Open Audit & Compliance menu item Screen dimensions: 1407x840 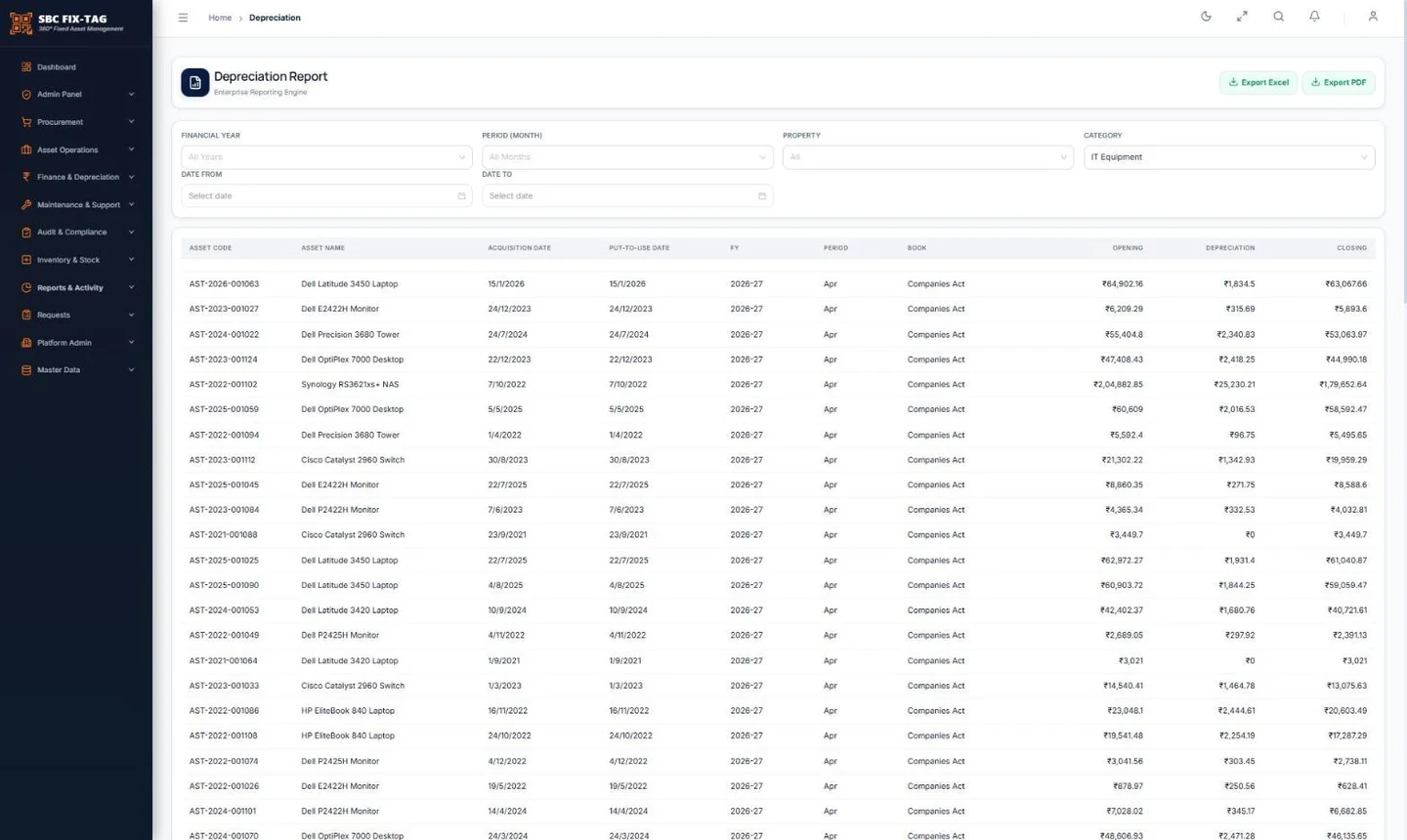76,232
